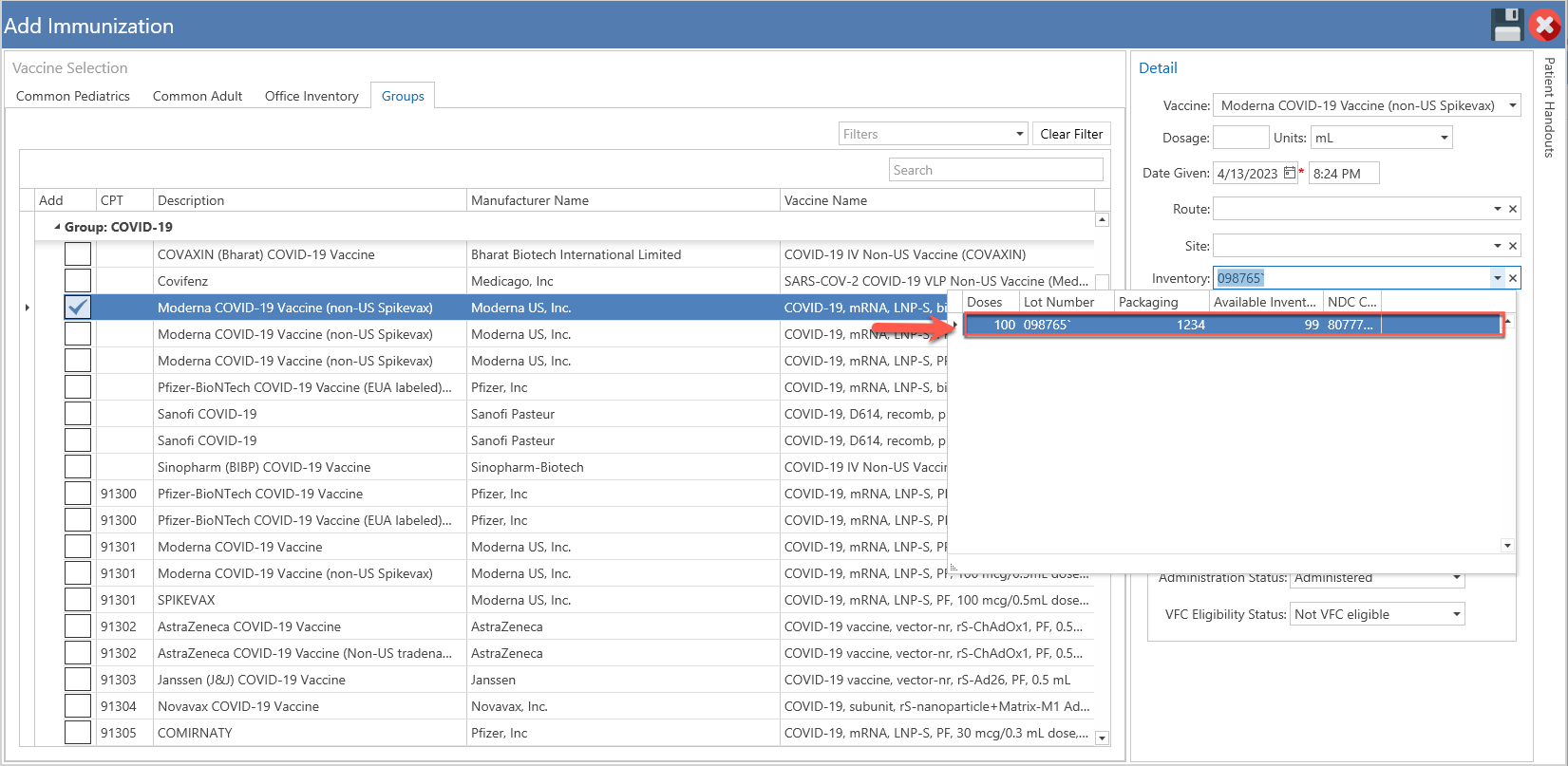Click CPT code 91303
The height and width of the screenshot is (766, 1568).
(119, 680)
